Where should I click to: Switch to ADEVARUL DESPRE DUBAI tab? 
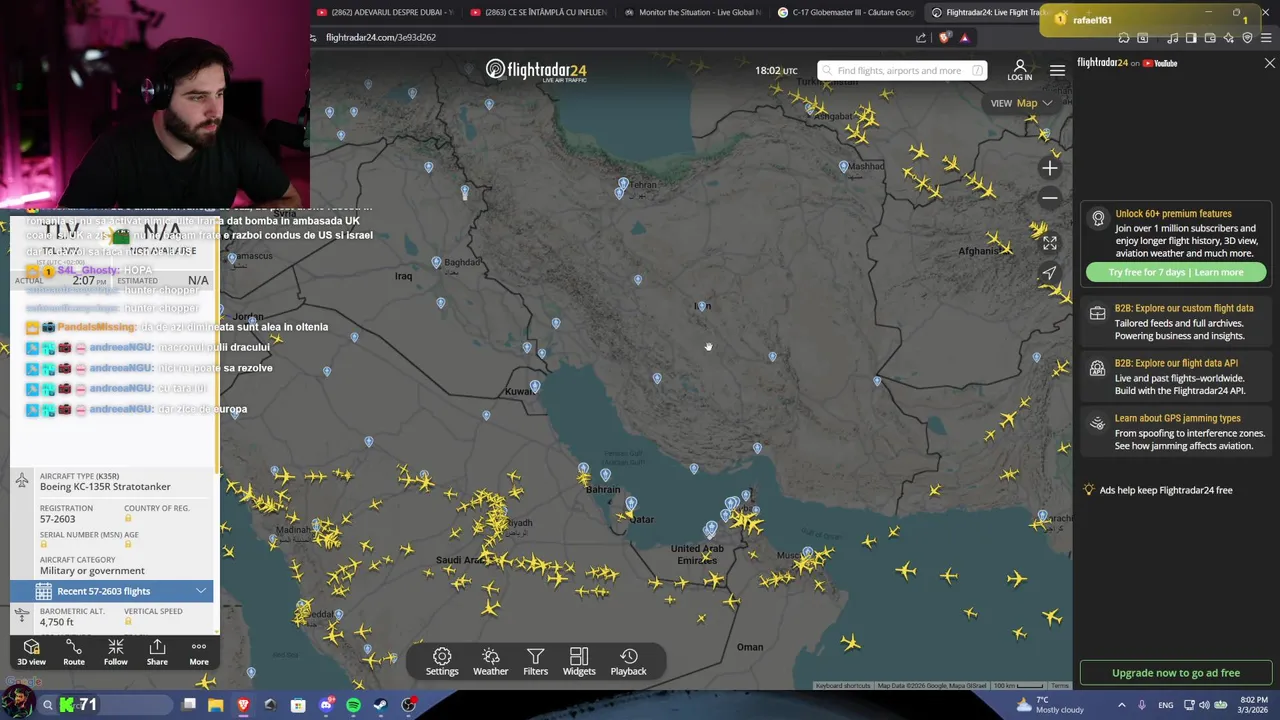point(385,12)
